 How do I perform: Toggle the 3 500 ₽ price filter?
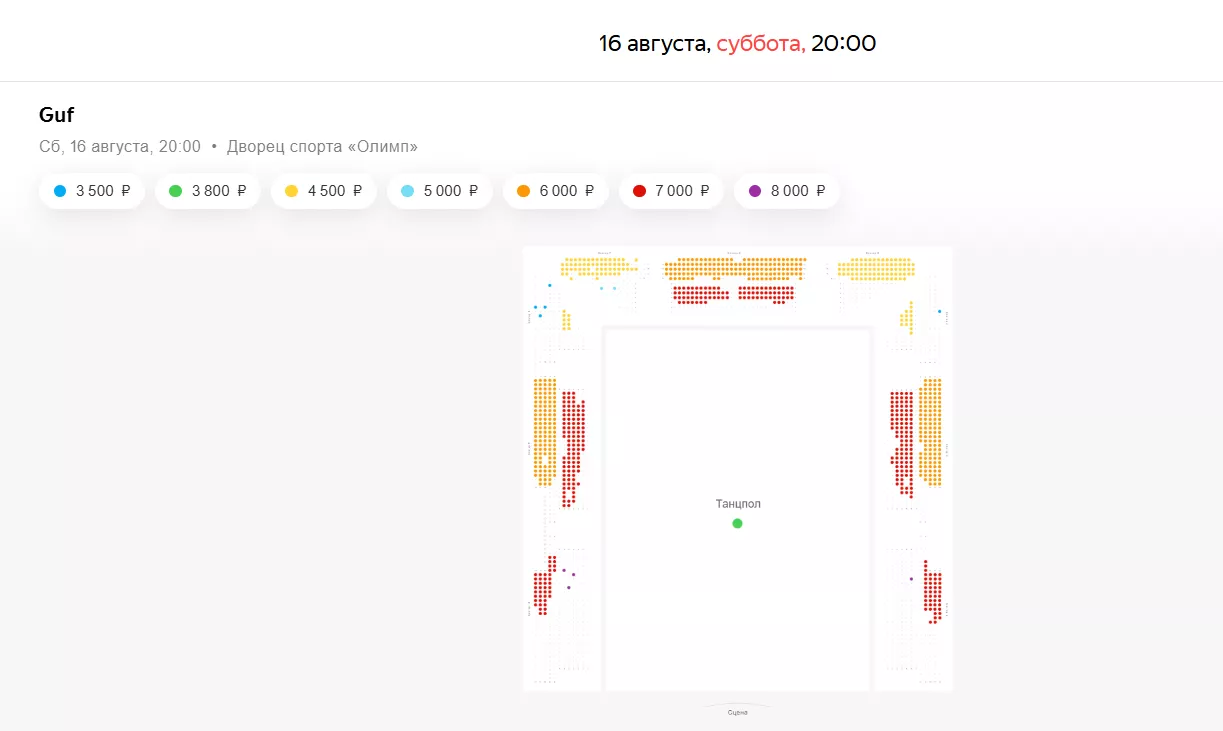(x=92, y=191)
